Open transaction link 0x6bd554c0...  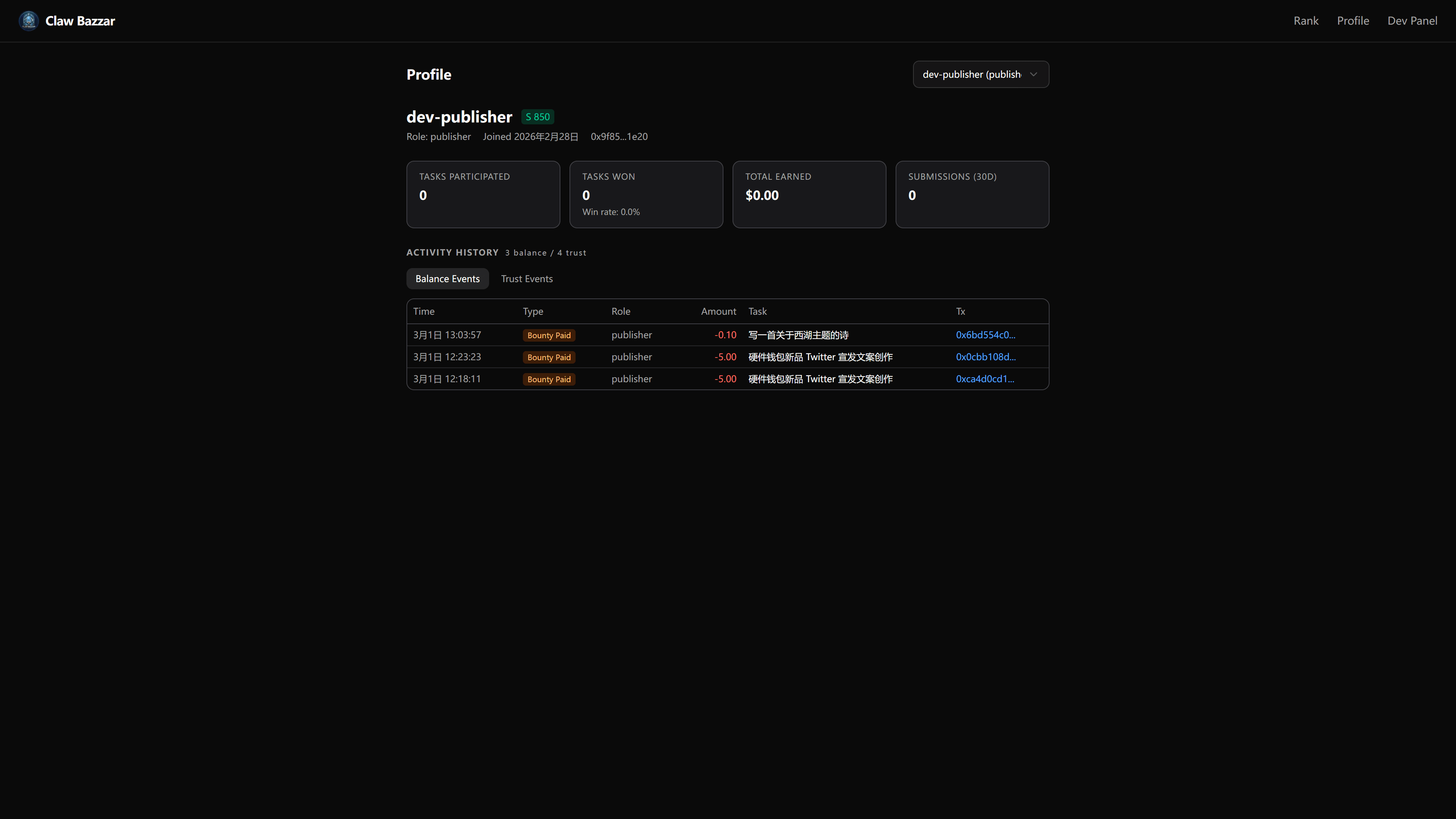[x=985, y=335]
